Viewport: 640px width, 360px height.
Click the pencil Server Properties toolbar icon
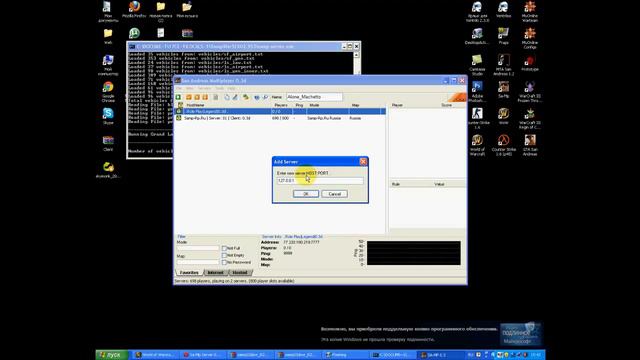coord(235,97)
